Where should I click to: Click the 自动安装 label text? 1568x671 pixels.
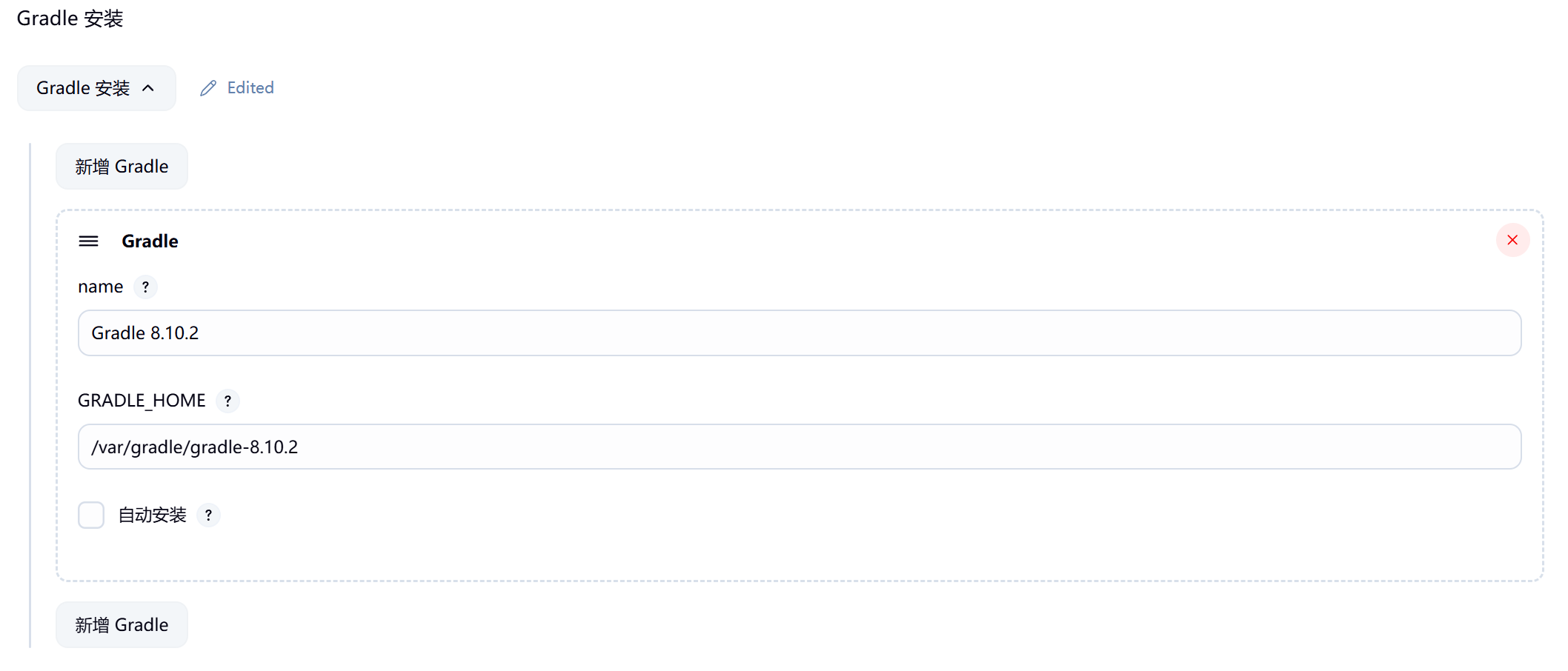(x=152, y=515)
